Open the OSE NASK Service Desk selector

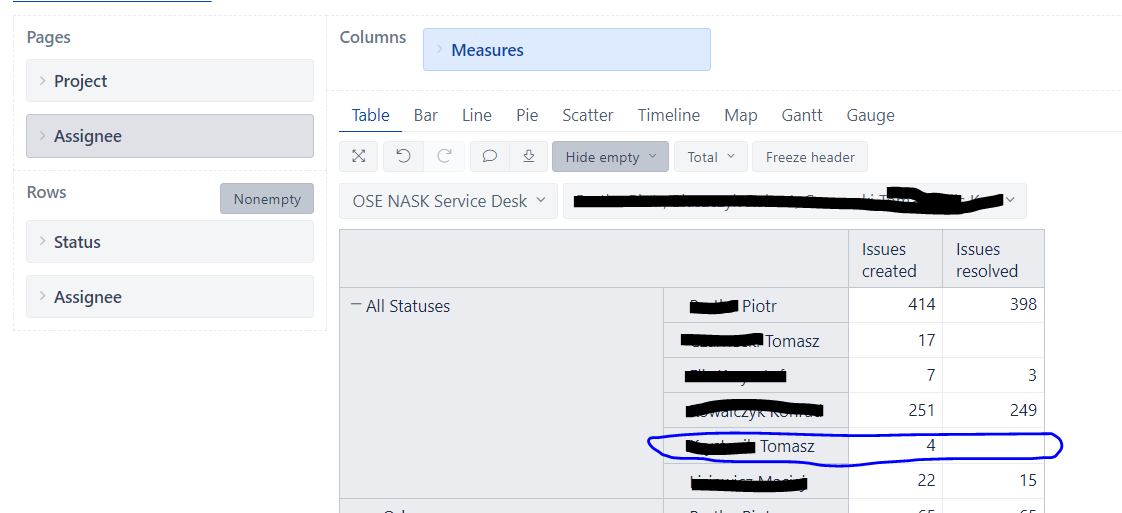(448, 201)
